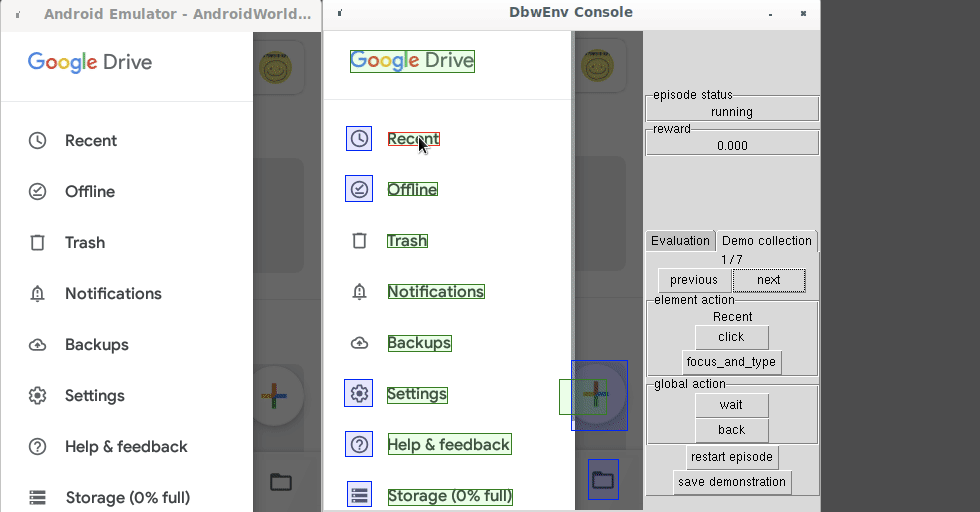This screenshot has height=512, width=980.
Task: Click the Storage bars icon in DbwEnv Console
Action: click(x=359, y=494)
